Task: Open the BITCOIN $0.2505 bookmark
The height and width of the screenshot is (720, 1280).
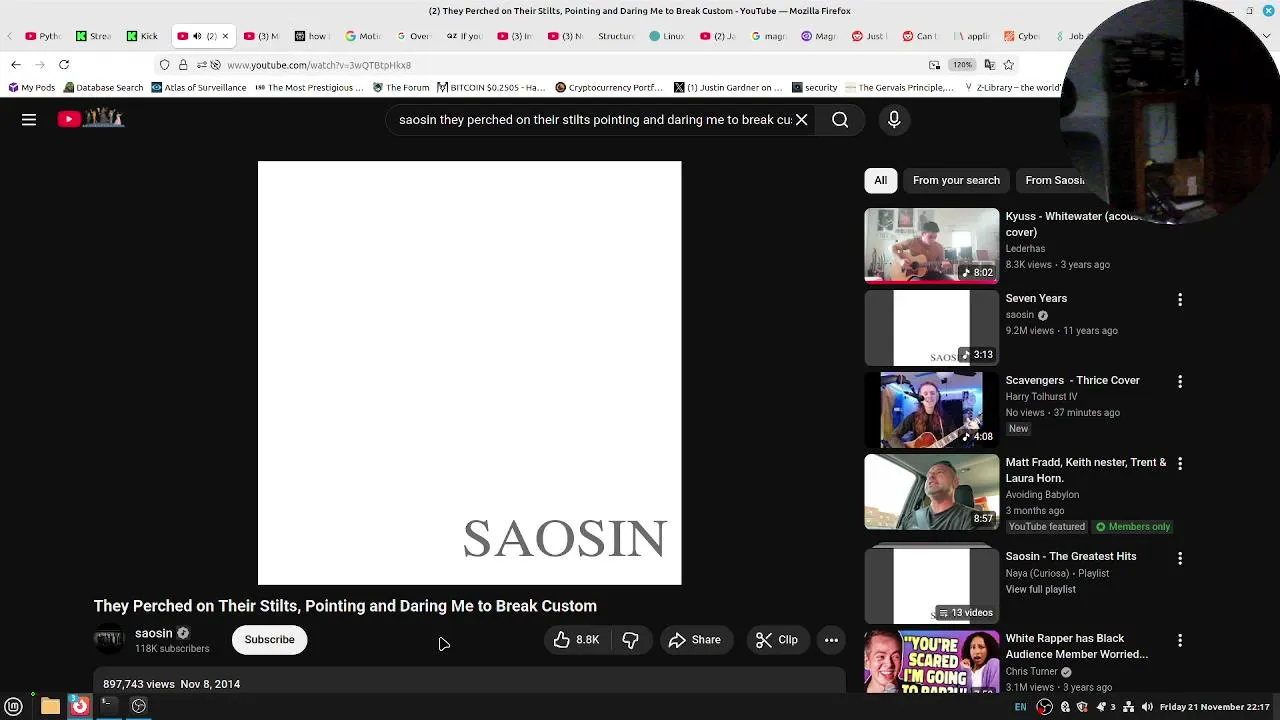Action: [491, 88]
